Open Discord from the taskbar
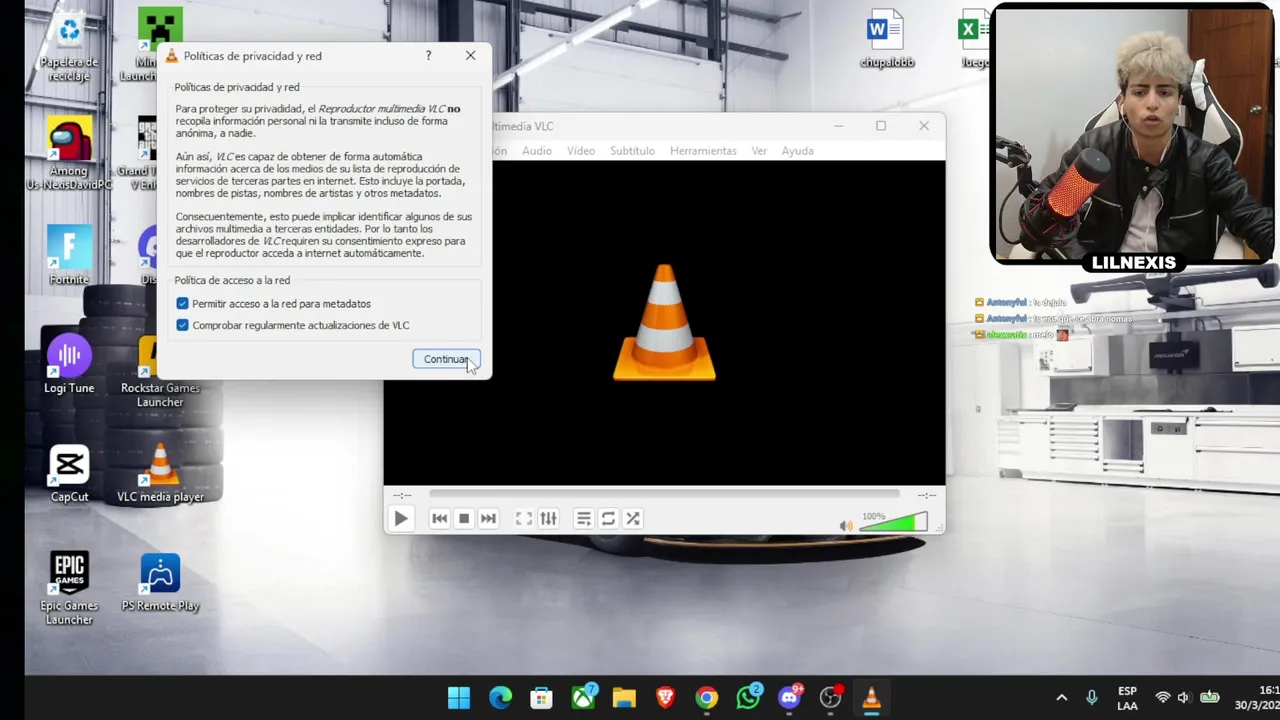Viewport: 1280px width, 720px height. [x=789, y=697]
